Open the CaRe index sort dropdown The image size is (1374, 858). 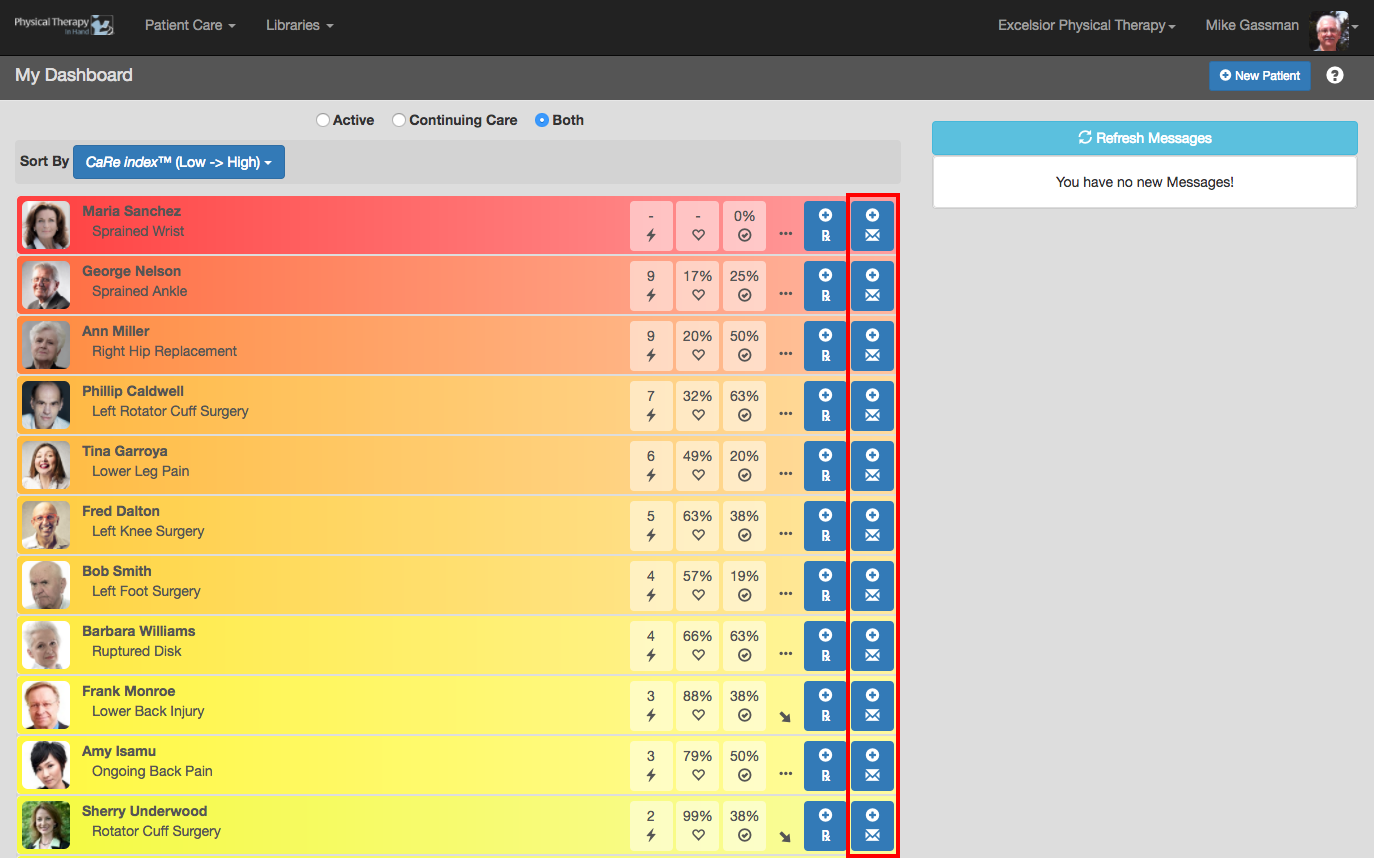point(179,162)
